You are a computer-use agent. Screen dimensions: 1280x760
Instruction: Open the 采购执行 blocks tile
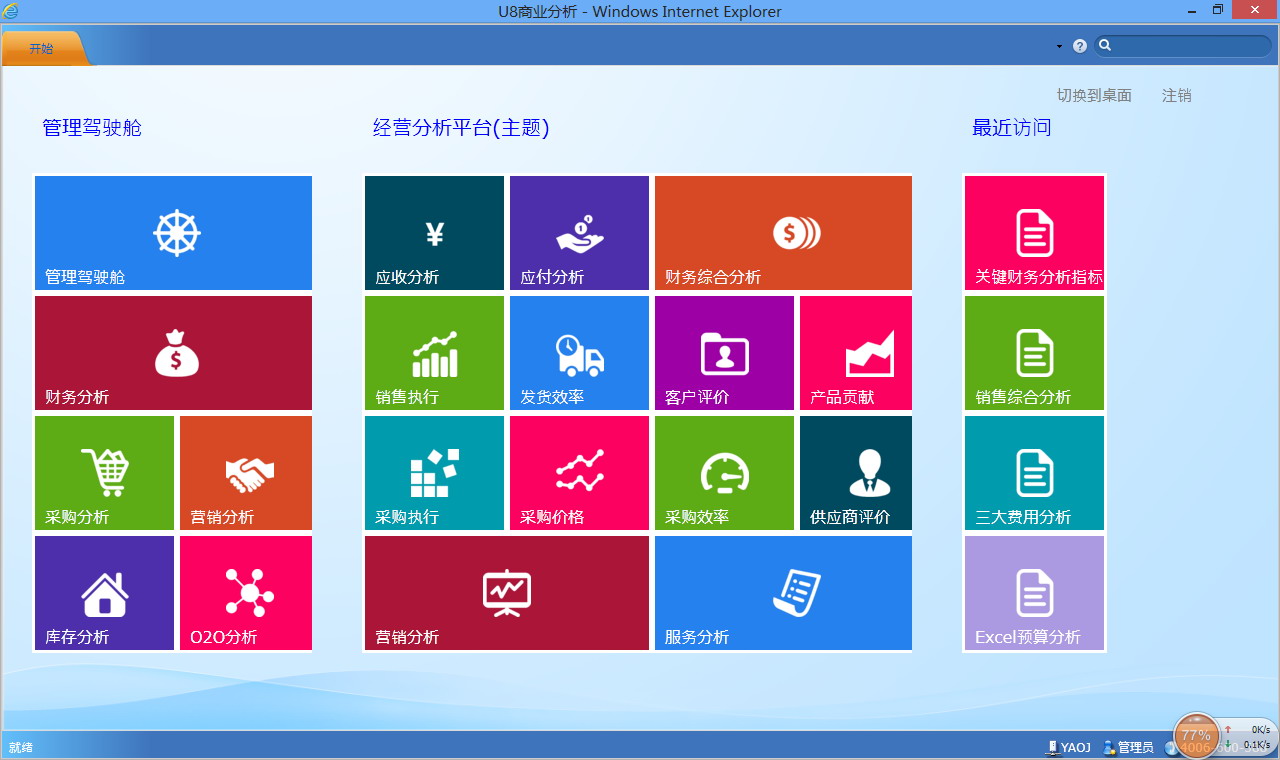click(434, 473)
